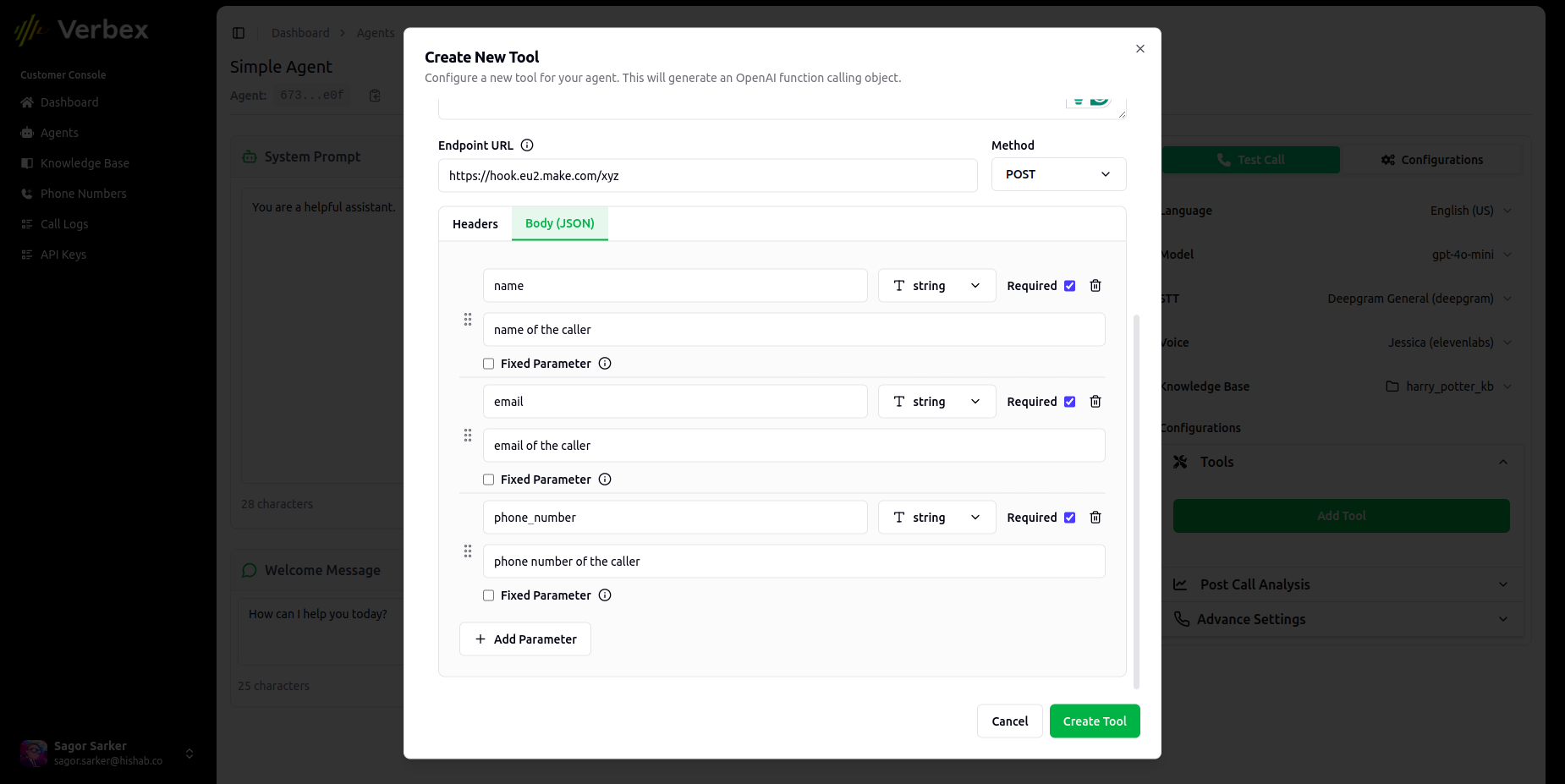
Task: Copy the agent ID with clipboard icon
Action: 375,96
